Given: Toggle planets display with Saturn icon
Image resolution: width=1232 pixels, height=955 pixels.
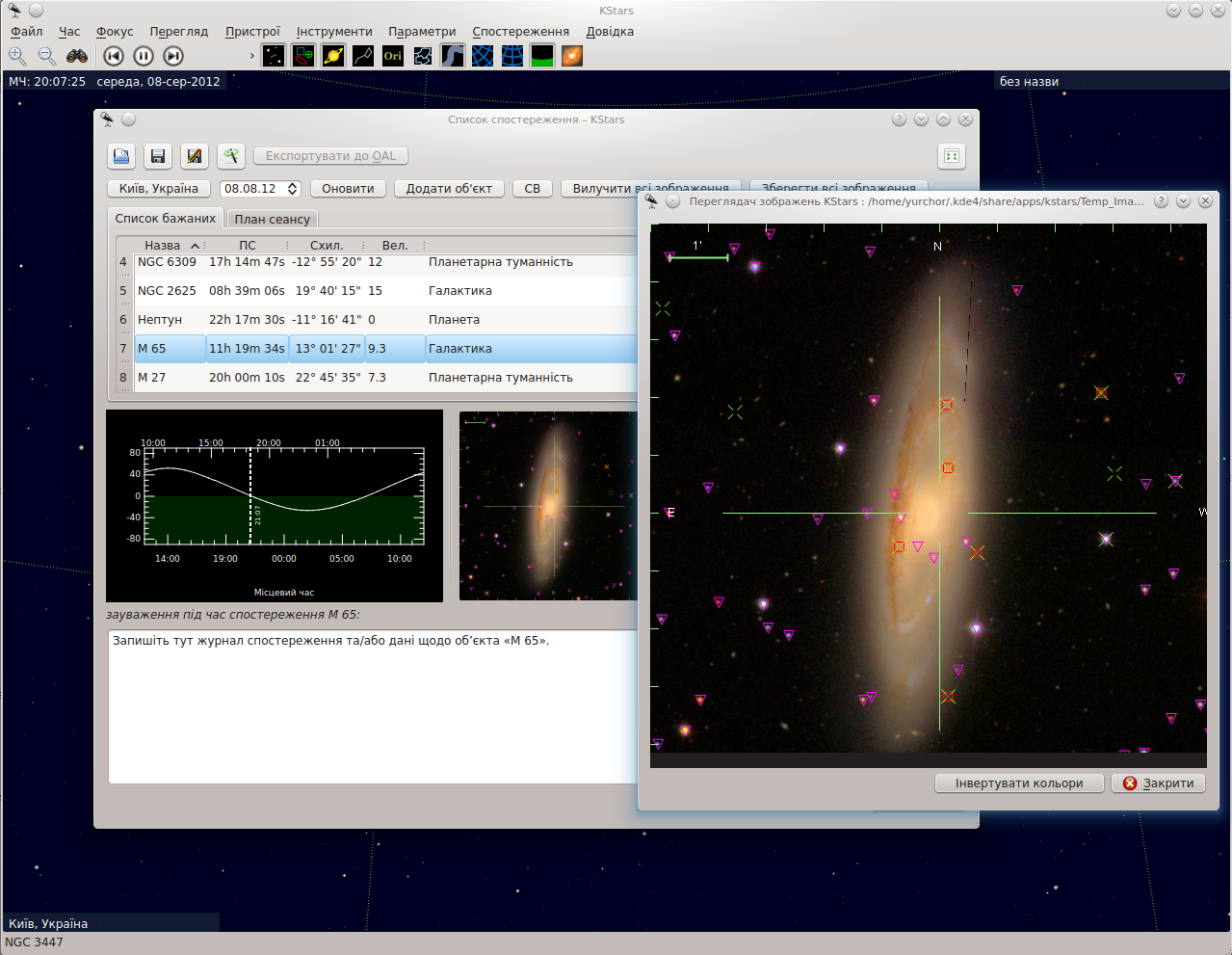Looking at the screenshot, I should [333, 56].
